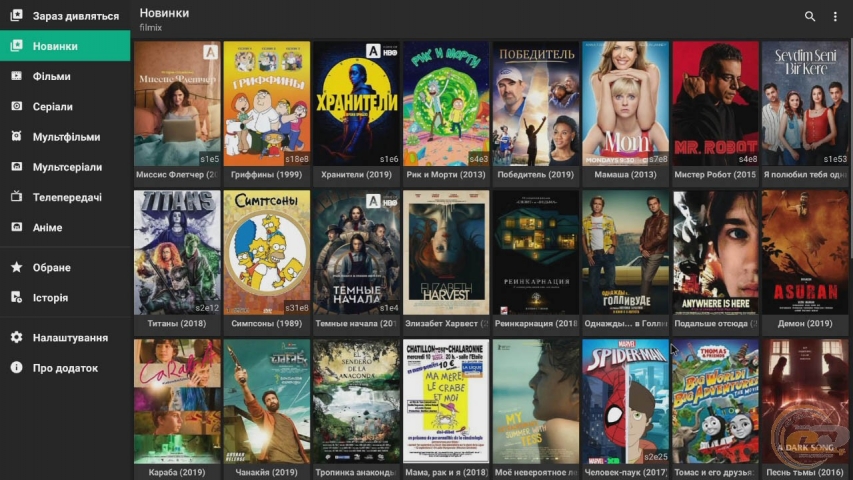The image size is (853, 480).
Task: Open Обране favorites list
Action: (65, 267)
